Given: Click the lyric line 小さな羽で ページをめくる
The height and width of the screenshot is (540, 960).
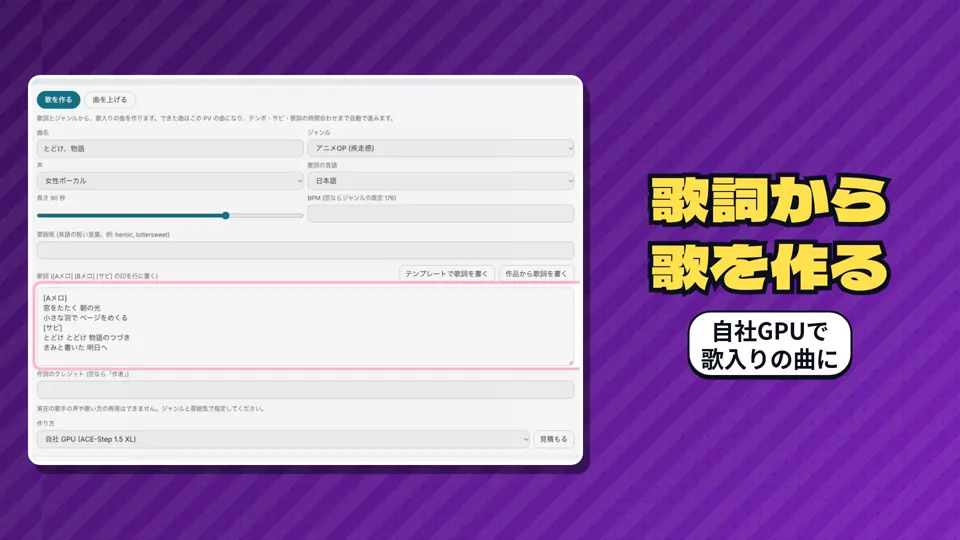Looking at the screenshot, I should coord(86,318).
